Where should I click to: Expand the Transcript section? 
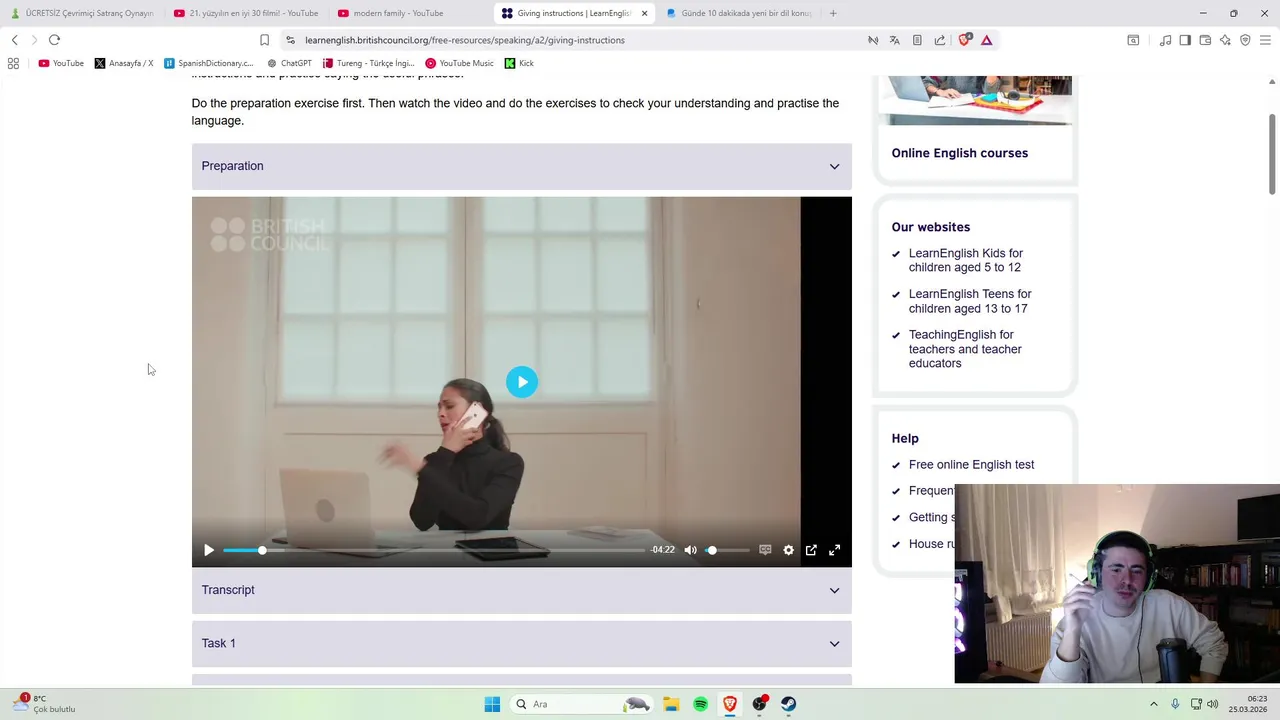pyautogui.click(x=521, y=590)
